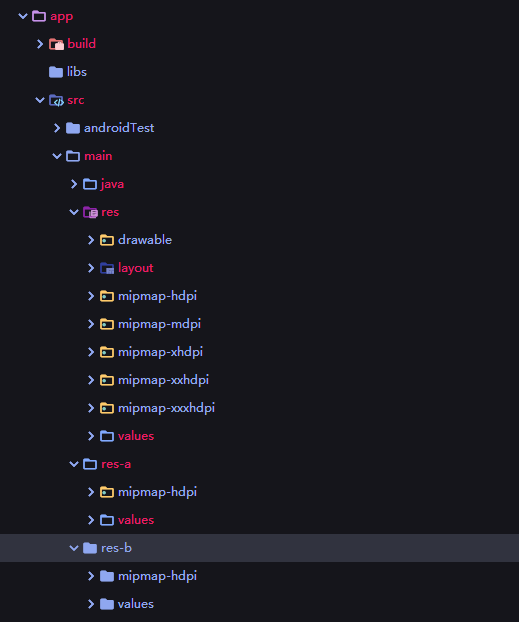This screenshot has height=622, width=519.
Task: Expand the androidTest folder chevron
Action: 57,128
